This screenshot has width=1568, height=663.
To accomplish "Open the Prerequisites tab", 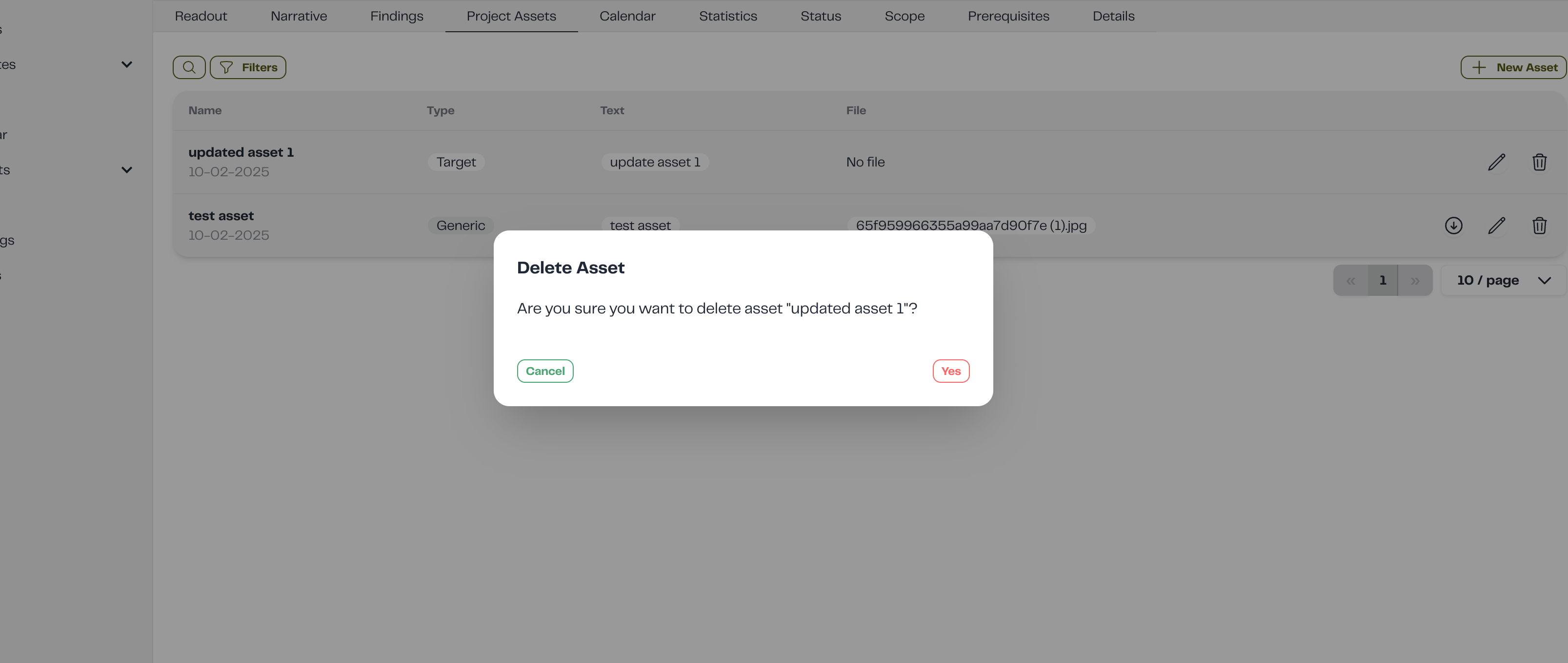I will (1008, 16).
